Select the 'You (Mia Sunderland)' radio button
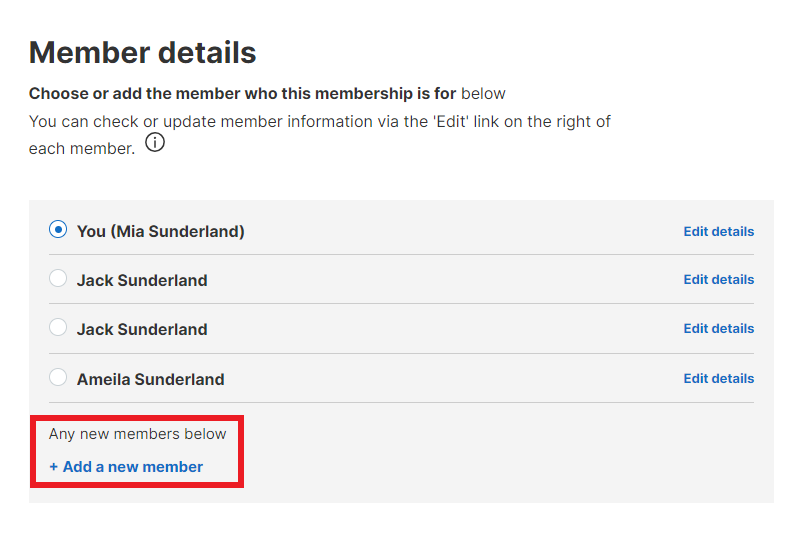The height and width of the screenshot is (551, 799). (58, 230)
